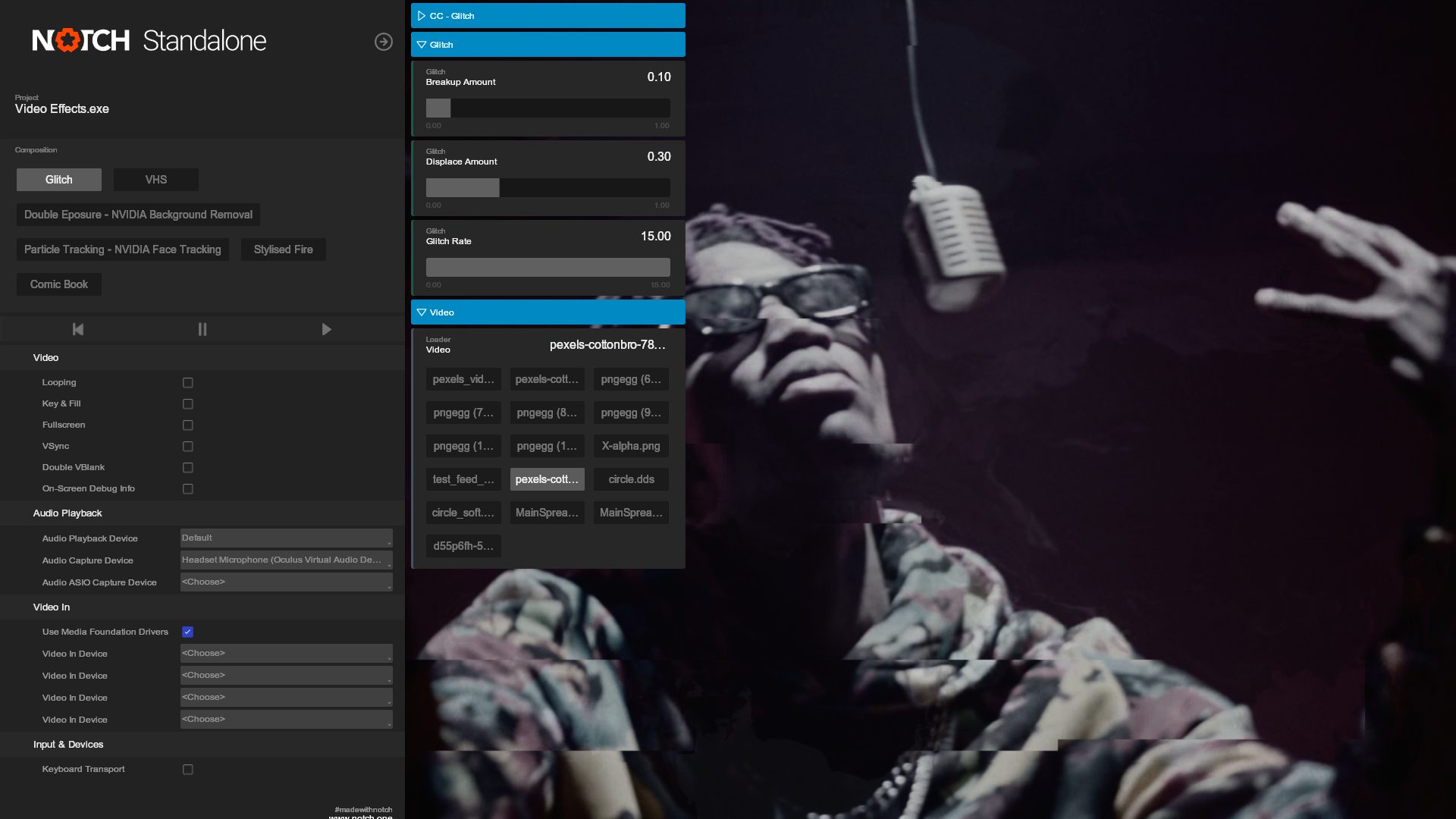Switch to the VHS composition
This screenshot has width=1456, height=819.
156,180
